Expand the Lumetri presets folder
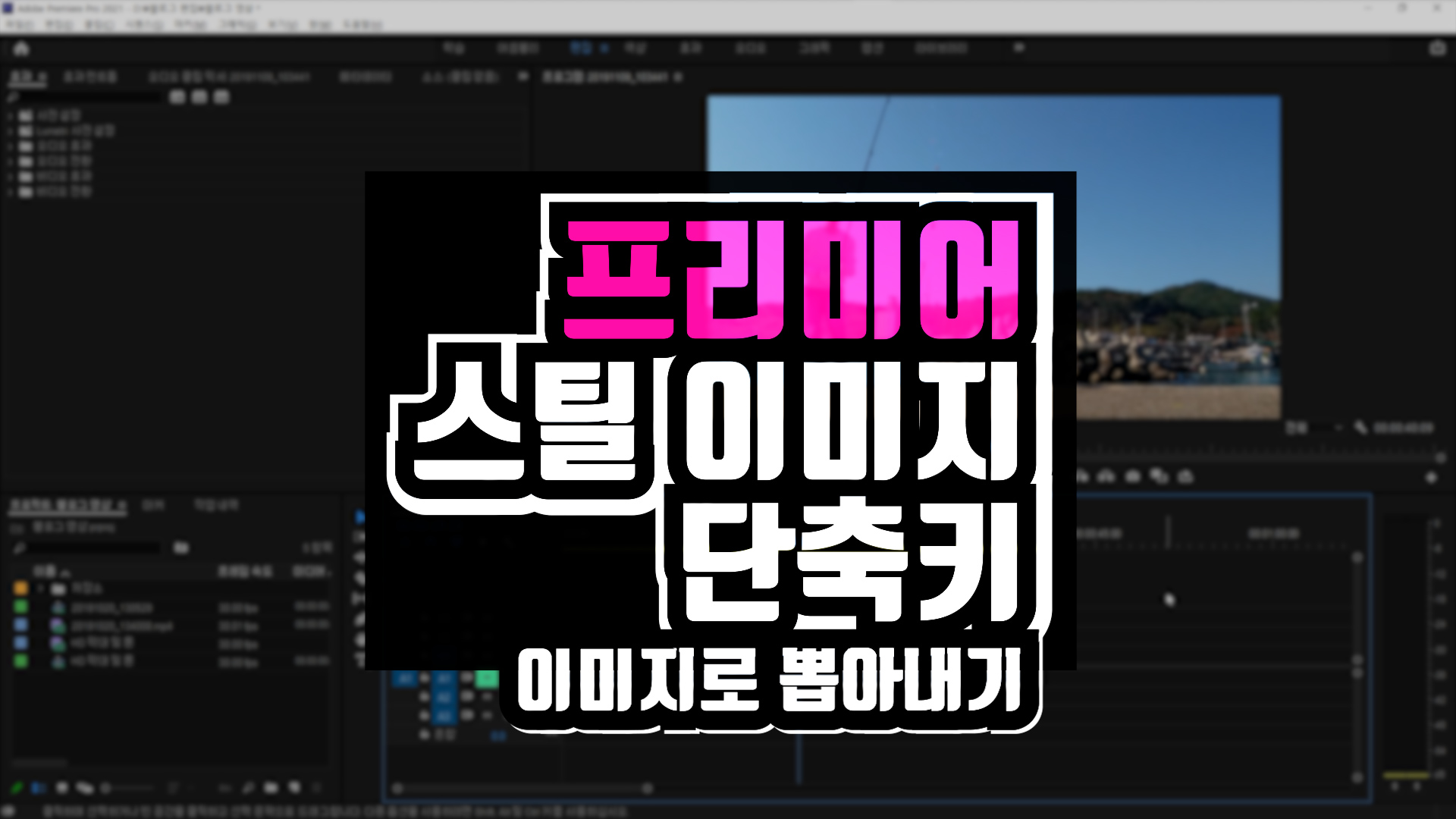This screenshot has height=819, width=1456. click(11, 131)
